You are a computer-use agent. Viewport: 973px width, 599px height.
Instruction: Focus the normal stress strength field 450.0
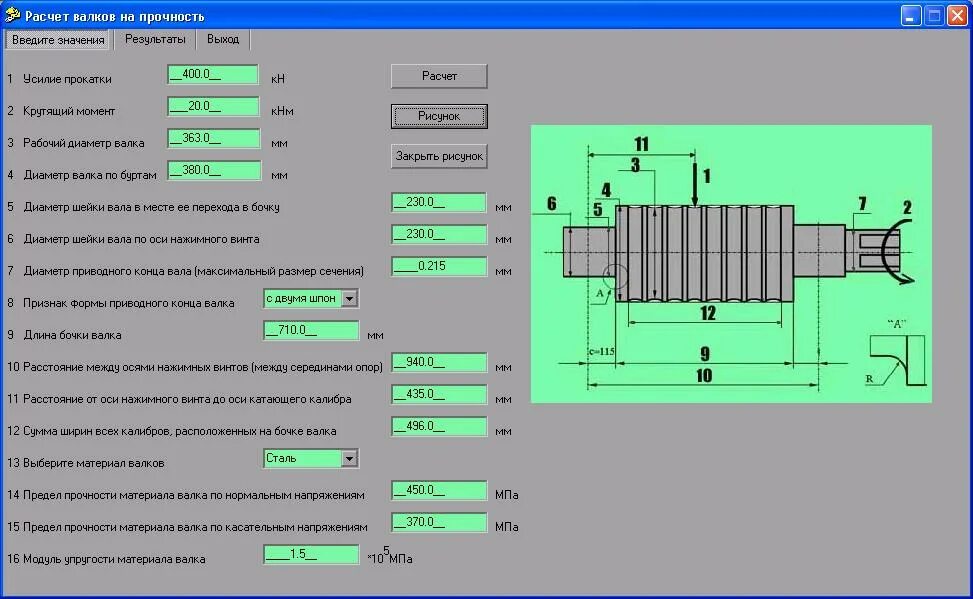pyautogui.click(x=439, y=490)
